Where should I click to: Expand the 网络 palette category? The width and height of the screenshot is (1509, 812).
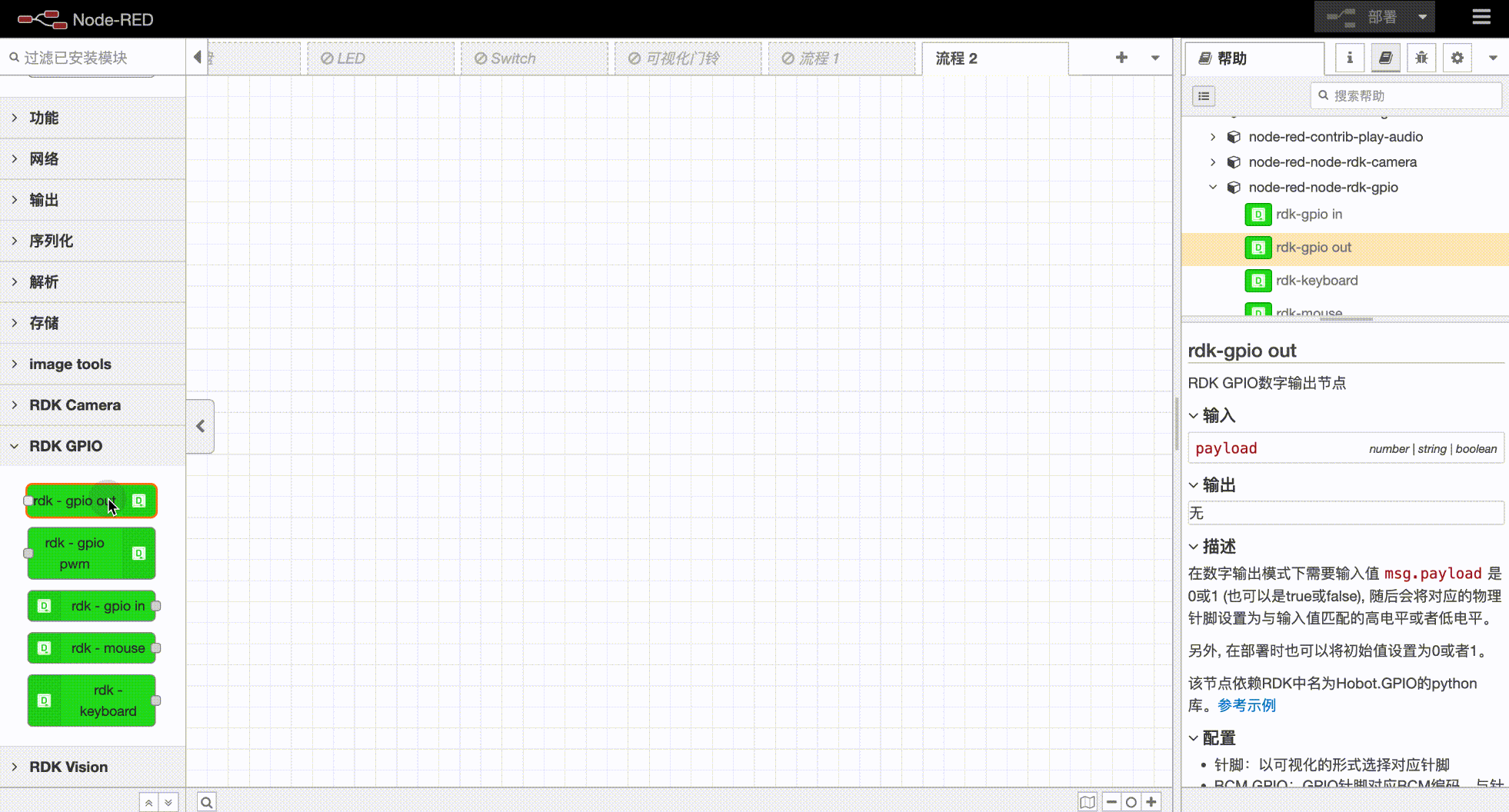coord(92,159)
